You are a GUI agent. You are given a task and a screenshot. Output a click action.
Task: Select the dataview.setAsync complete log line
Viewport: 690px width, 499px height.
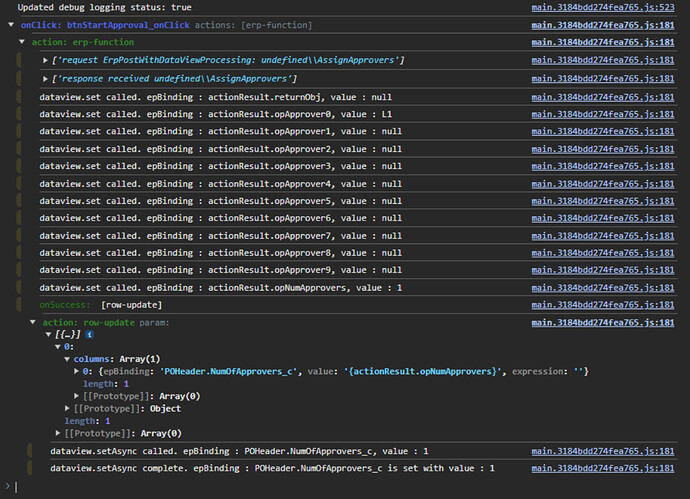272,469
